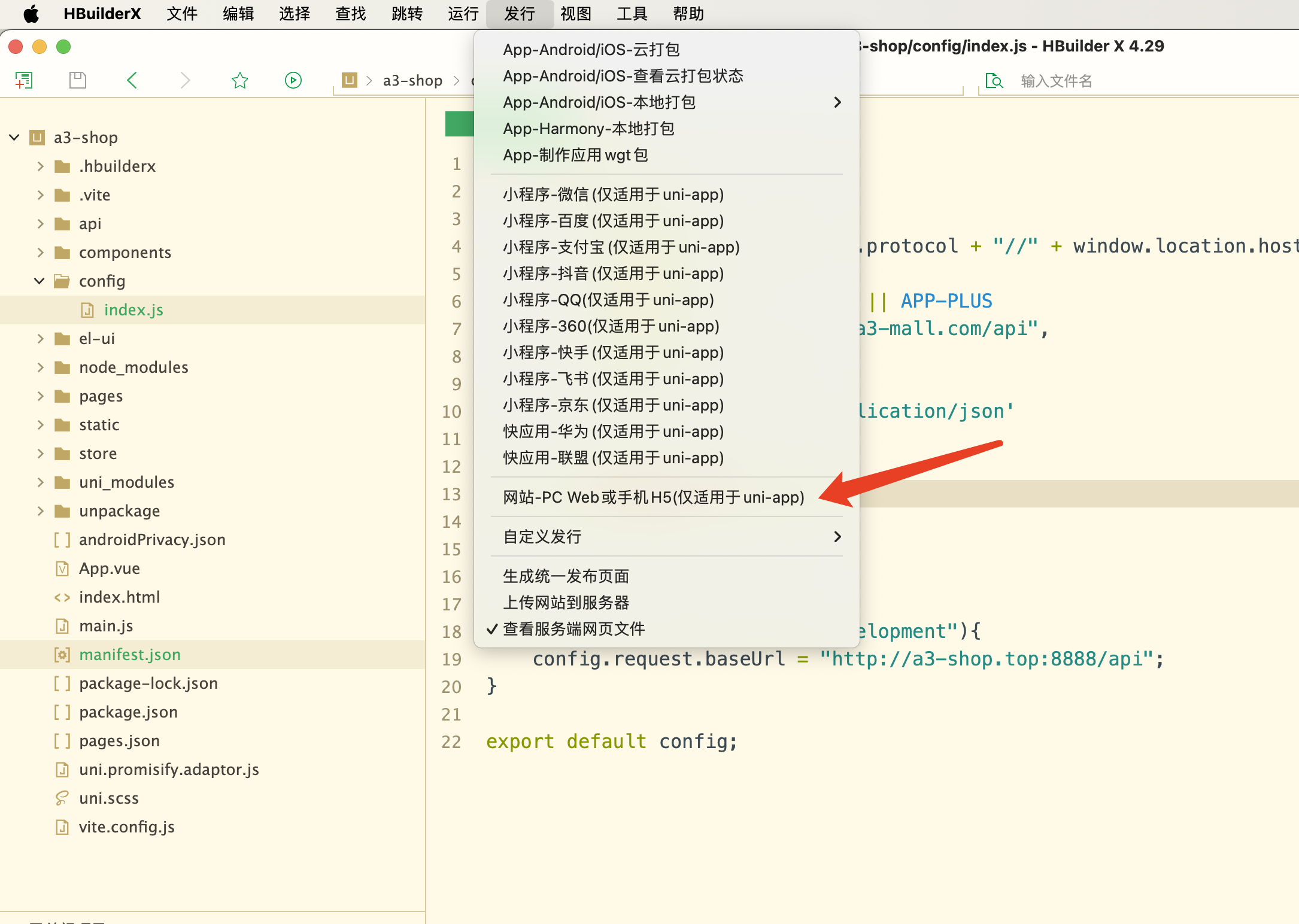Expand the components folder
The width and height of the screenshot is (1299, 924).
tap(40, 253)
